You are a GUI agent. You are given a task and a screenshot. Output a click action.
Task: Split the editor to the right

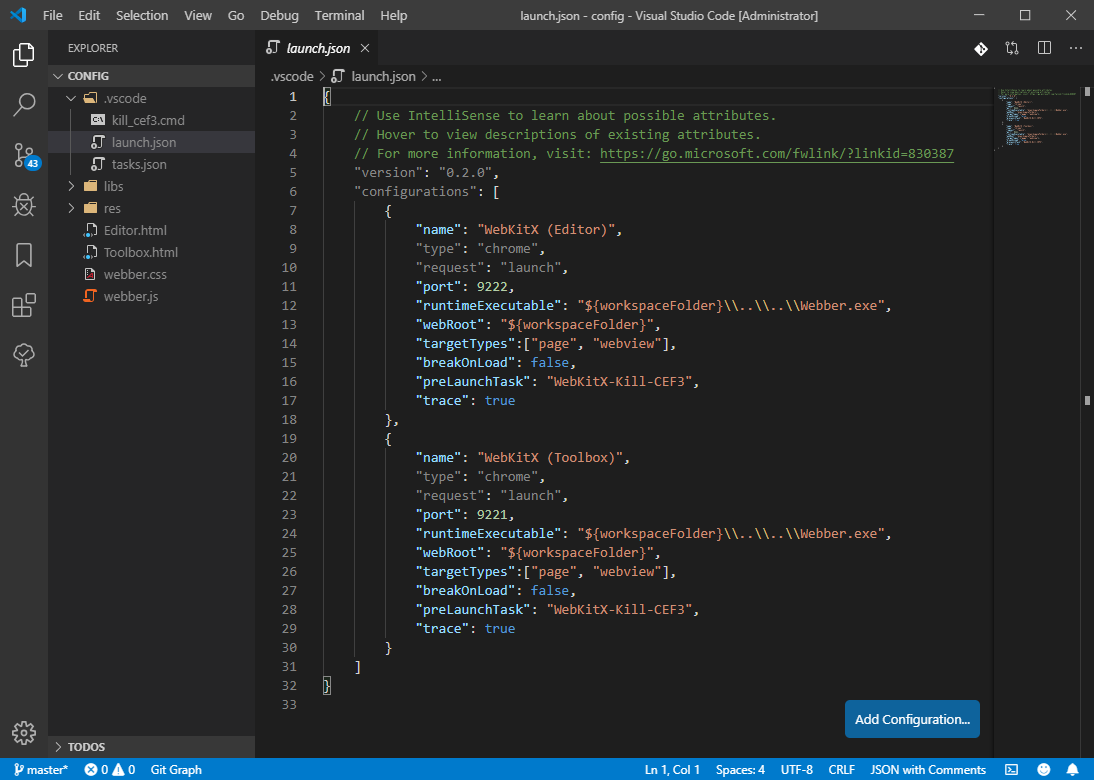point(1044,48)
